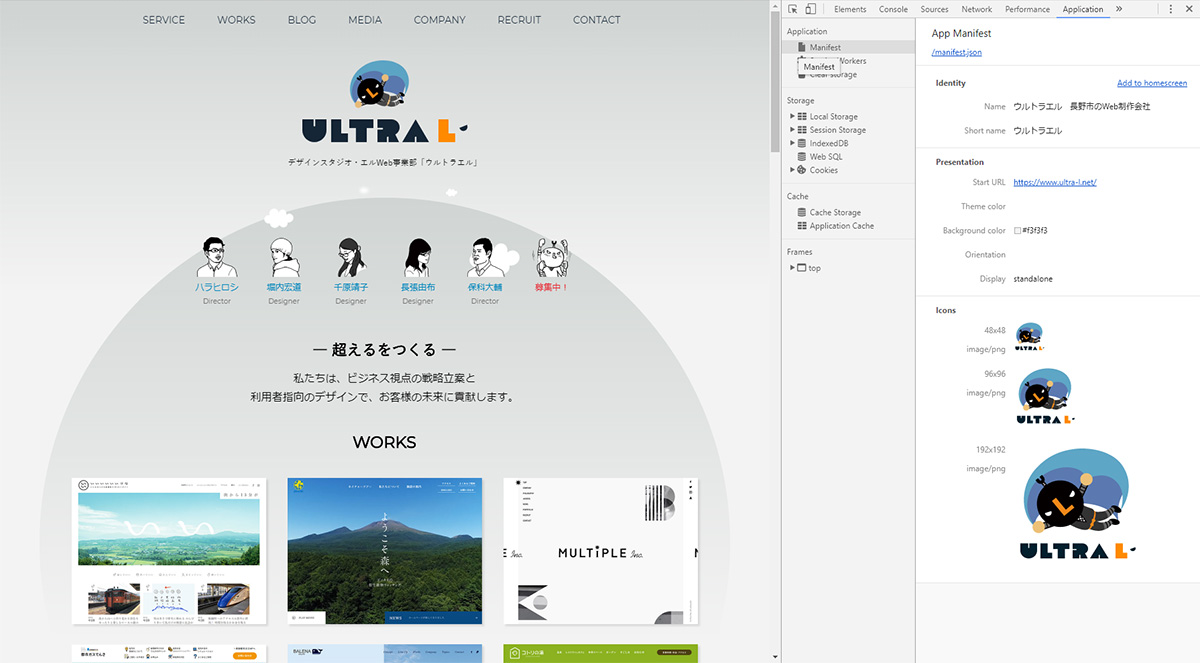Click the 千原靖子 Designer avatar
The image size is (1200, 663).
click(x=351, y=258)
